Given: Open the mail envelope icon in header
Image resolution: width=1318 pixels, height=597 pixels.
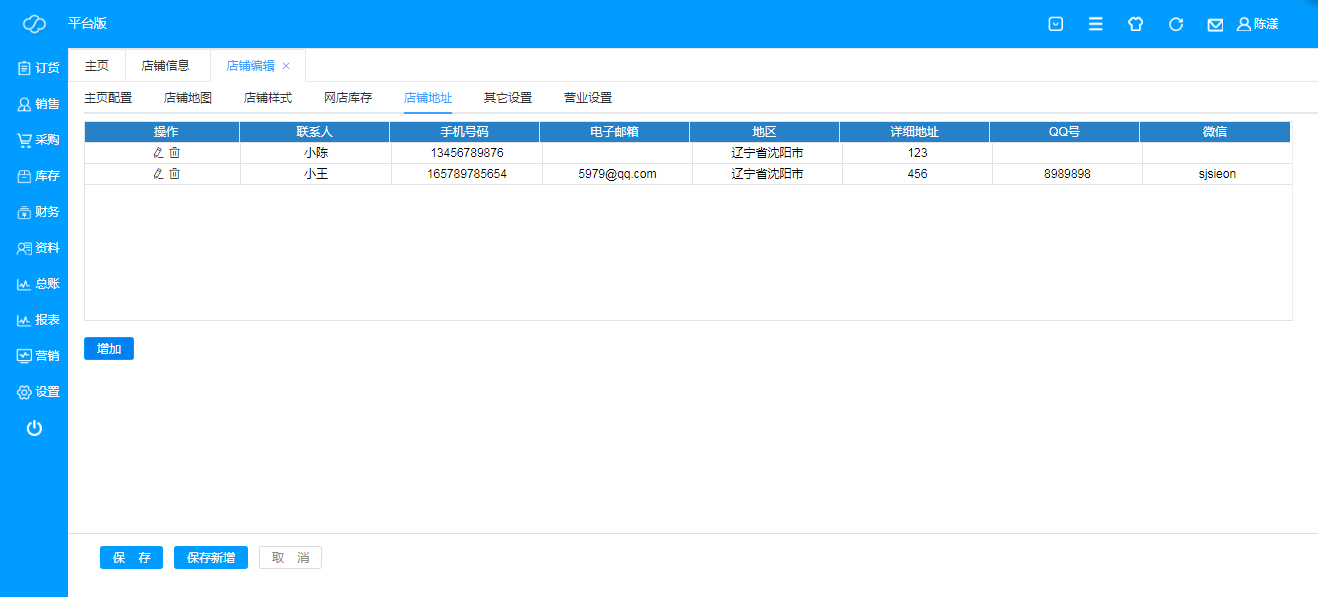Looking at the screenshot, I should tap(1215, 24).
